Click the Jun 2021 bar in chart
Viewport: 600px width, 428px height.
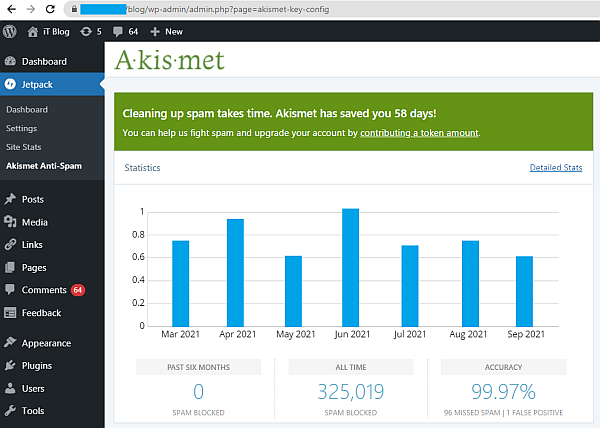point(351,267)
